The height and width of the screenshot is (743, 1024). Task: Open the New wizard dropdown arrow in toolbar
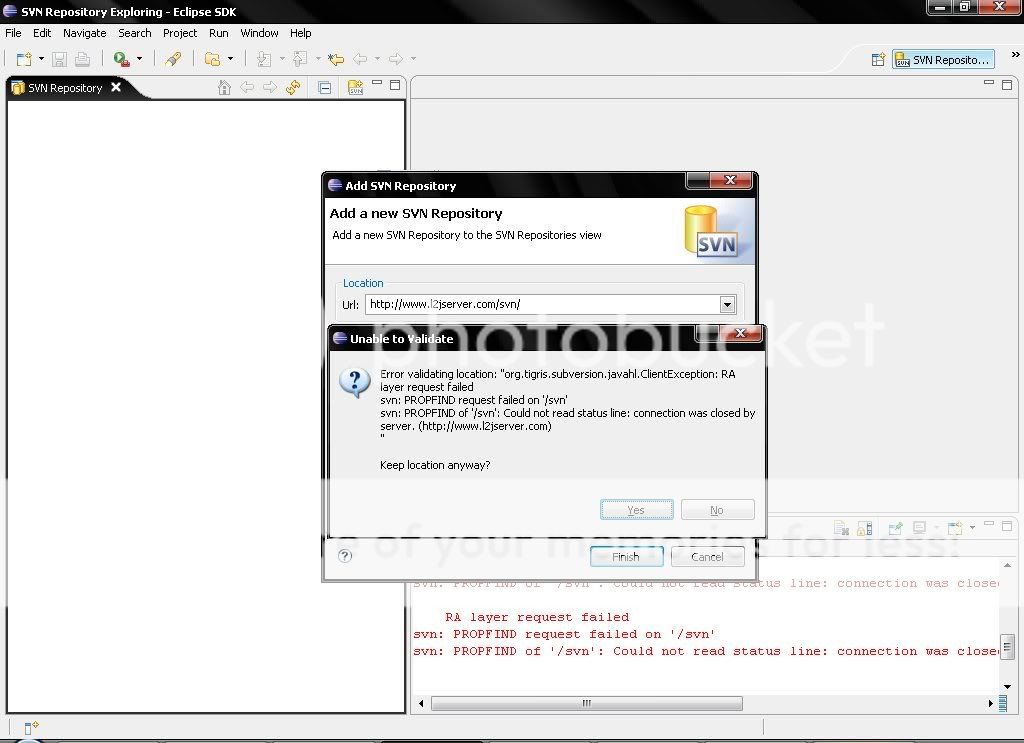point(41,60)
